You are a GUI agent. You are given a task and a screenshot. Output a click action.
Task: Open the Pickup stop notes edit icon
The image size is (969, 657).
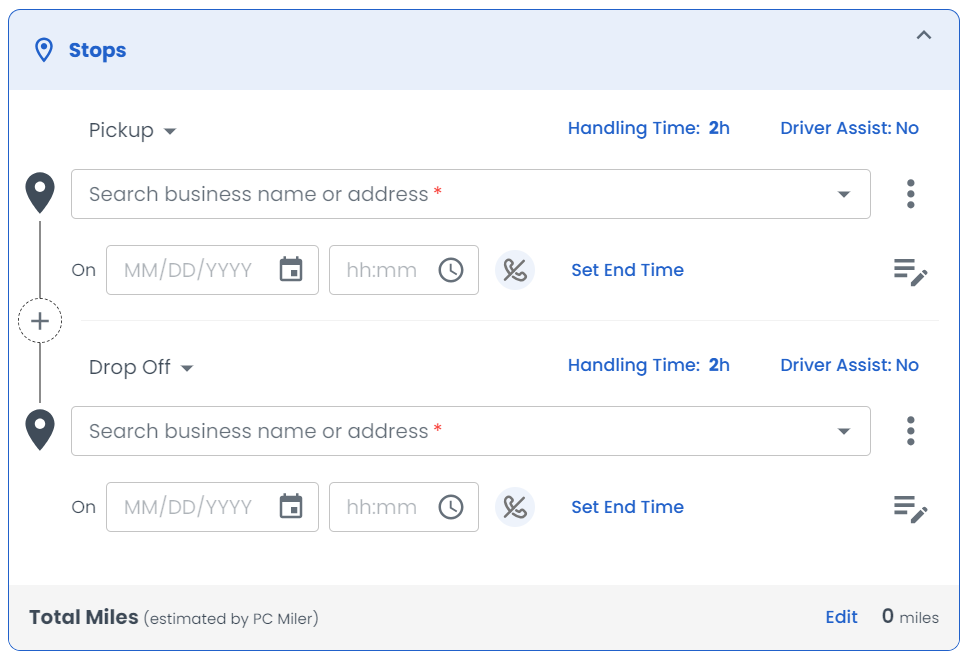pyautogui.click(x=910, y=271)
